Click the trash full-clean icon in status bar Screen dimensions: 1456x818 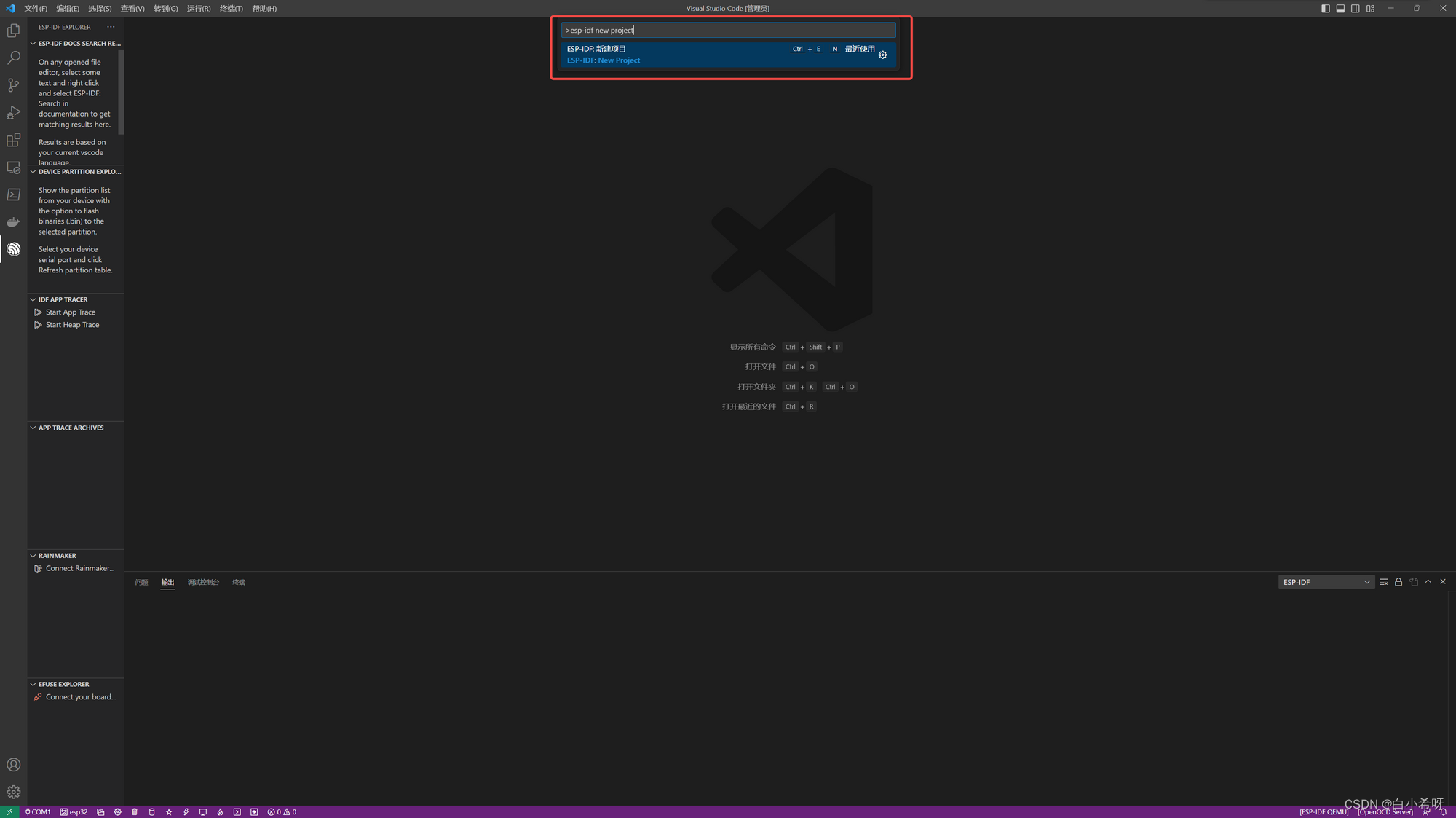point(134,811)
